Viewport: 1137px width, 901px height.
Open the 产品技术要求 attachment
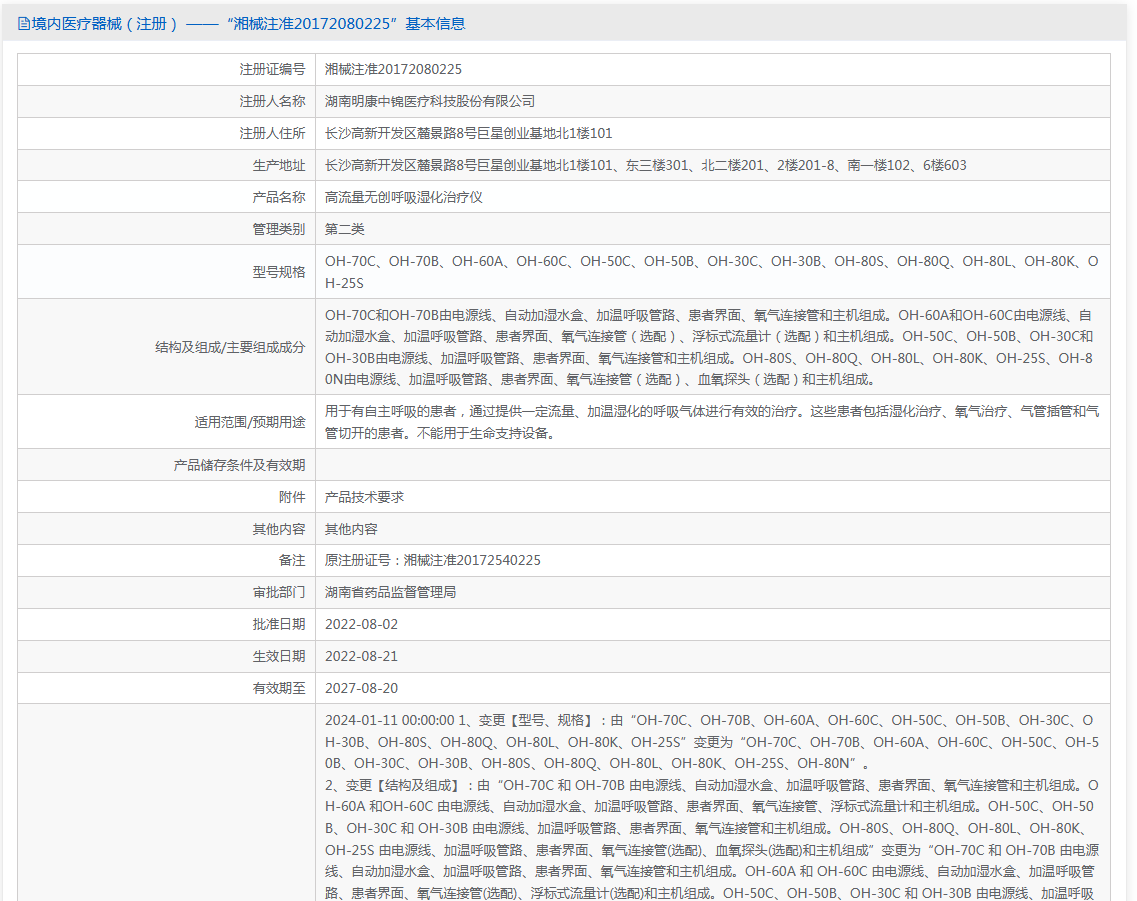364,497
